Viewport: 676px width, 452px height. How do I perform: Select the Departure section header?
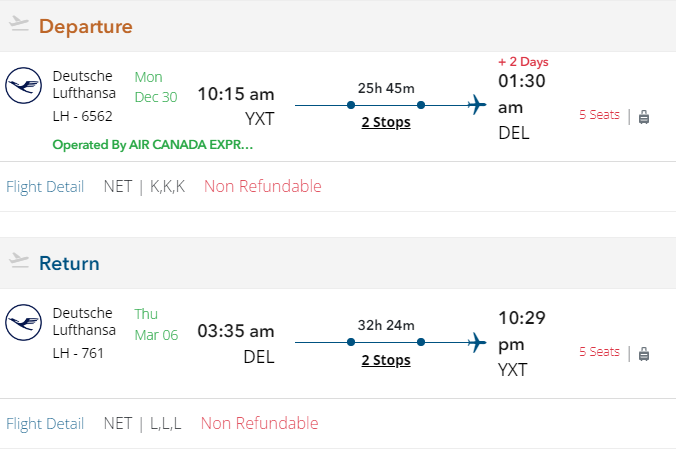[86, 26]
